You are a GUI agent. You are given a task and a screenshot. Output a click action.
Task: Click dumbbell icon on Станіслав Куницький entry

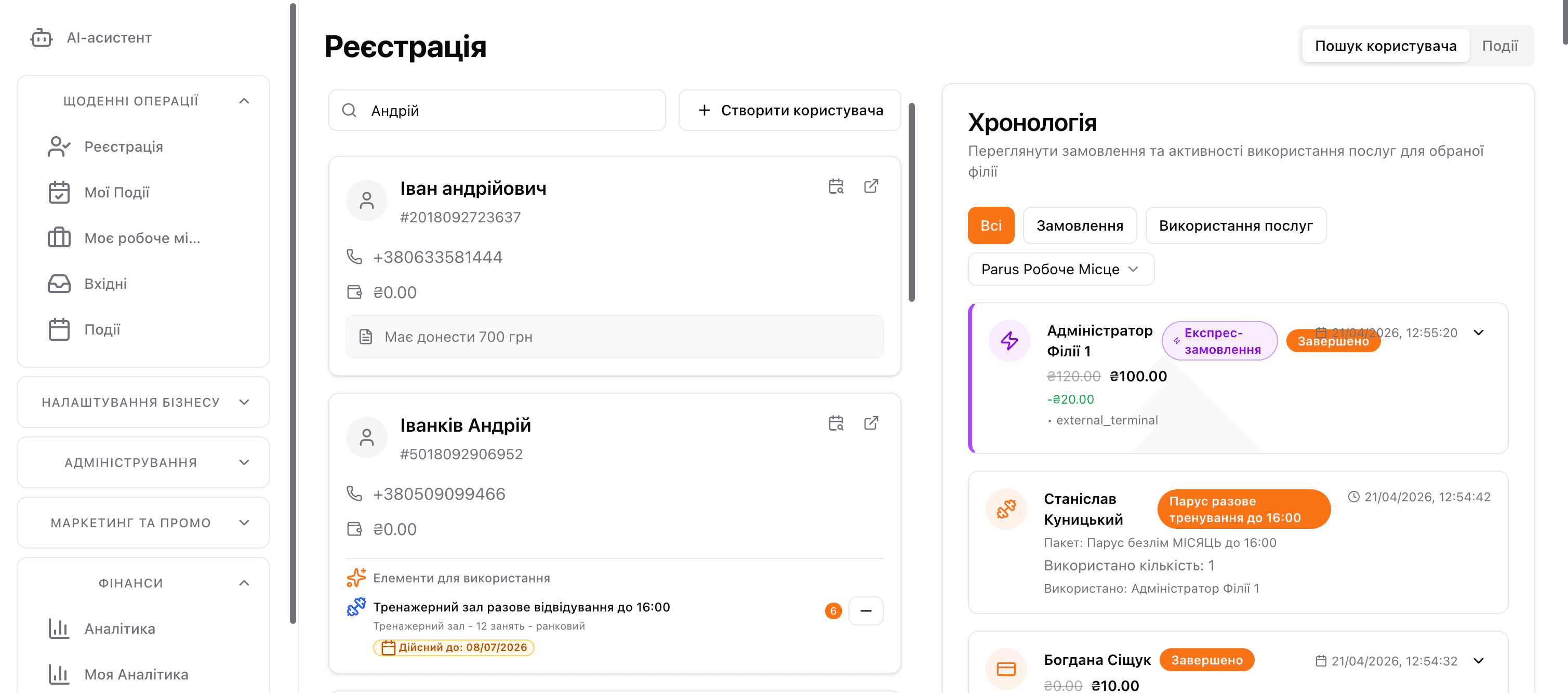point(1006,509)
